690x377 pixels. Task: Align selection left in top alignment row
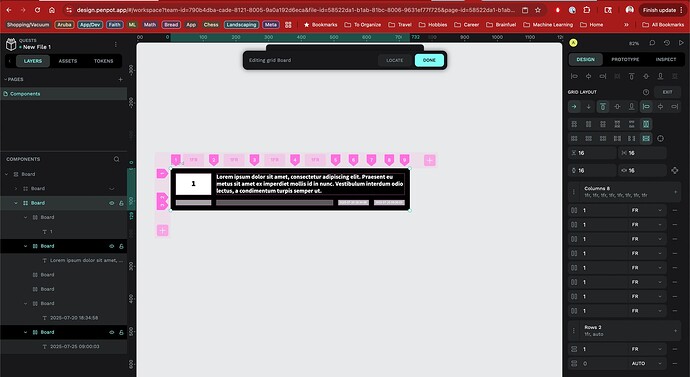coord(574,76)
